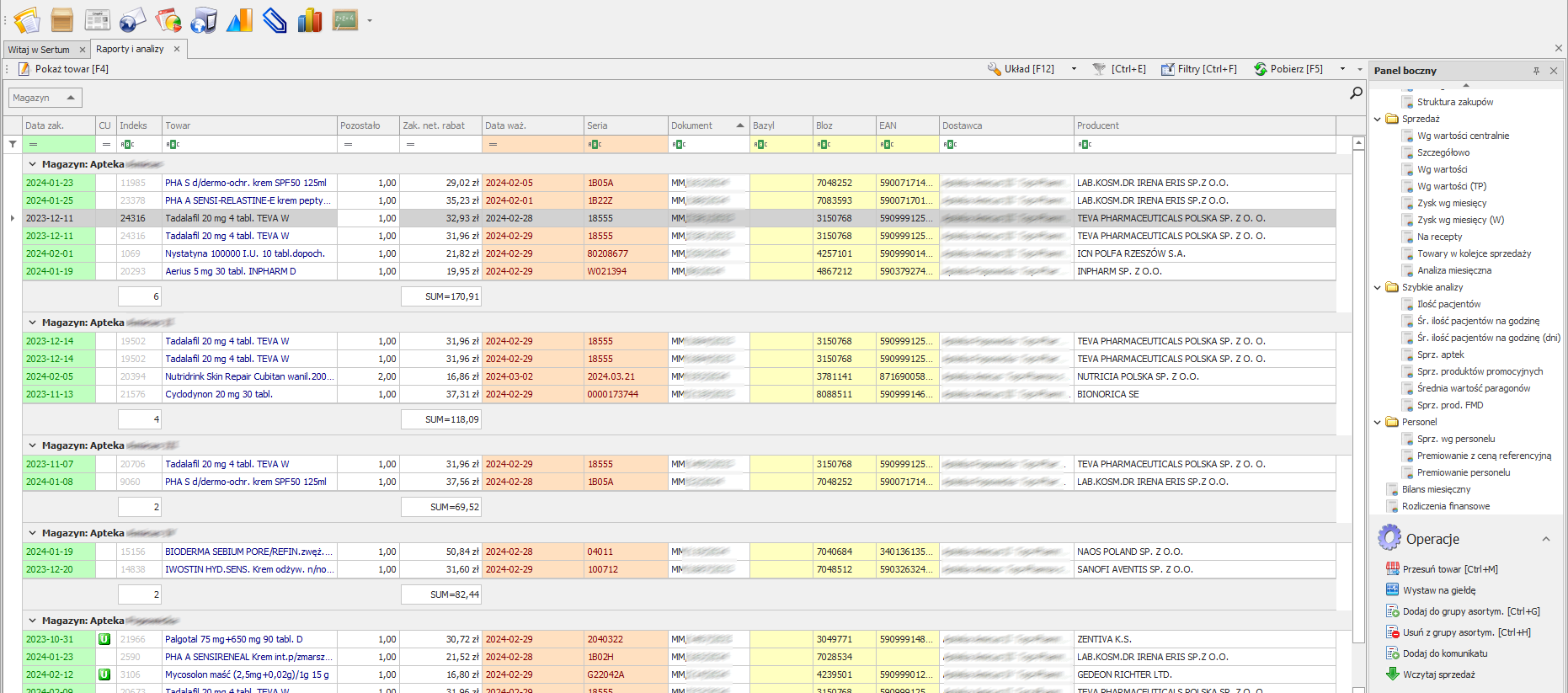
Task: Click Przesuń towar [Ctrl+M] operation
Action: pyautogui.click(x=1449, y=569)
